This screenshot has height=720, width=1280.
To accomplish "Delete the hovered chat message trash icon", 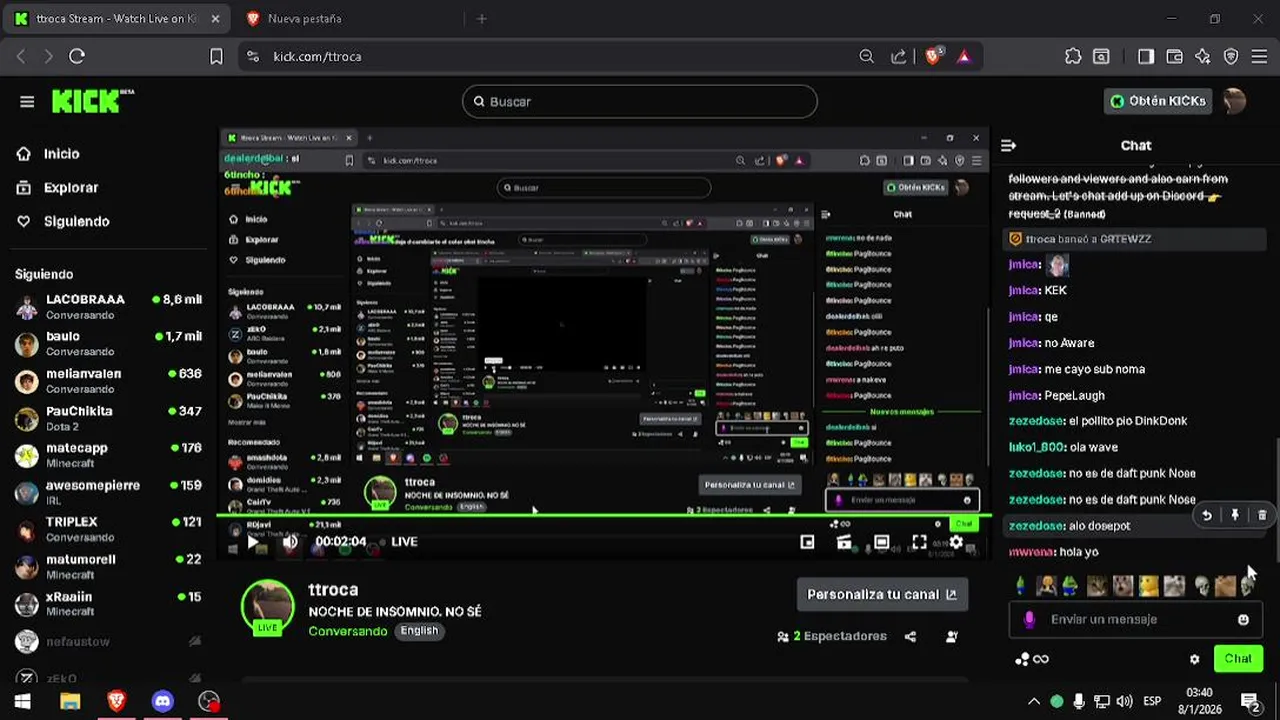I will pyautogui.click(x=1262, y=515).
